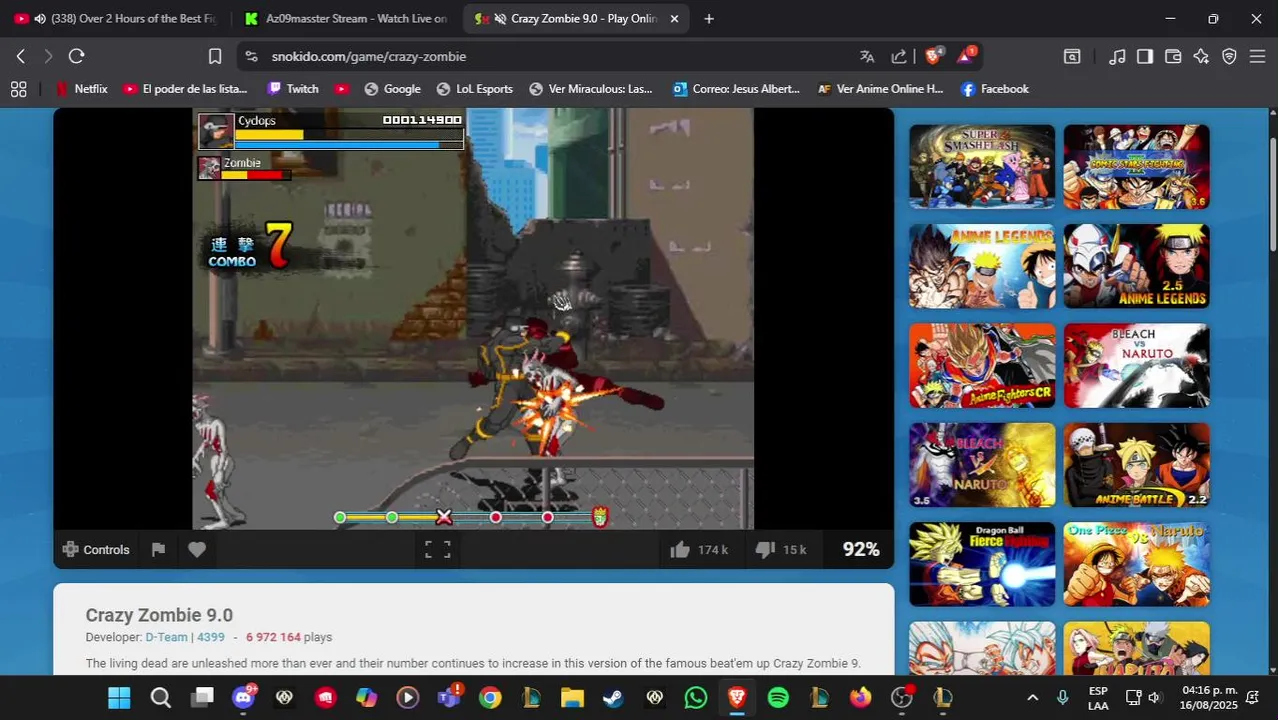
Task: Open the Controls gamepad button
Action: tap(96, 549)
